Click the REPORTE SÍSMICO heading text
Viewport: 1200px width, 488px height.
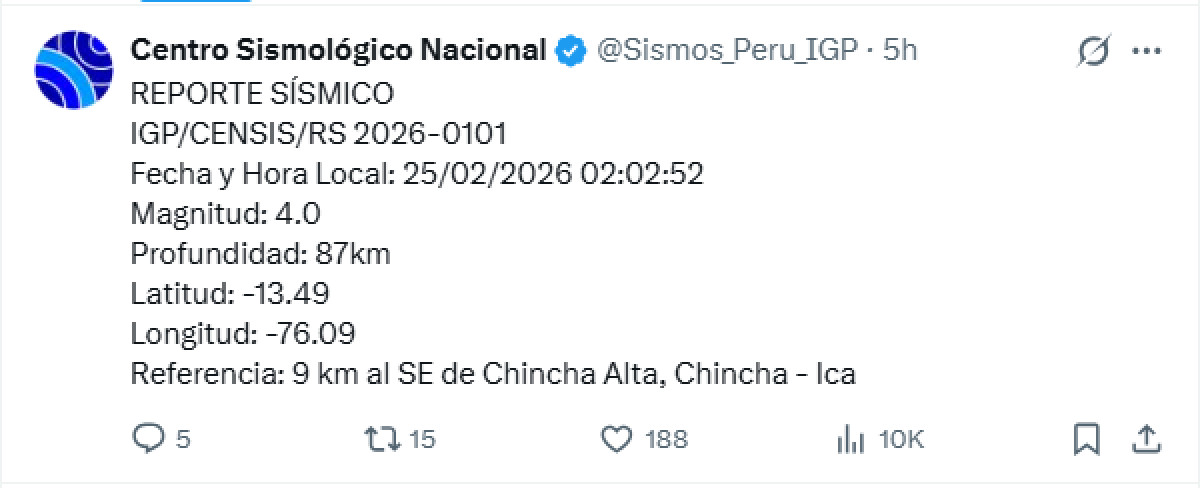pos(262,94)
